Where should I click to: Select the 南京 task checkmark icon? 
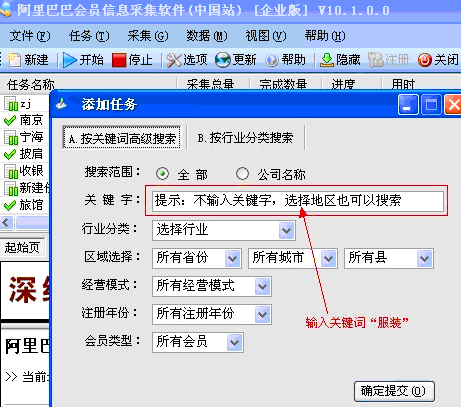click(x=10, y=120)
